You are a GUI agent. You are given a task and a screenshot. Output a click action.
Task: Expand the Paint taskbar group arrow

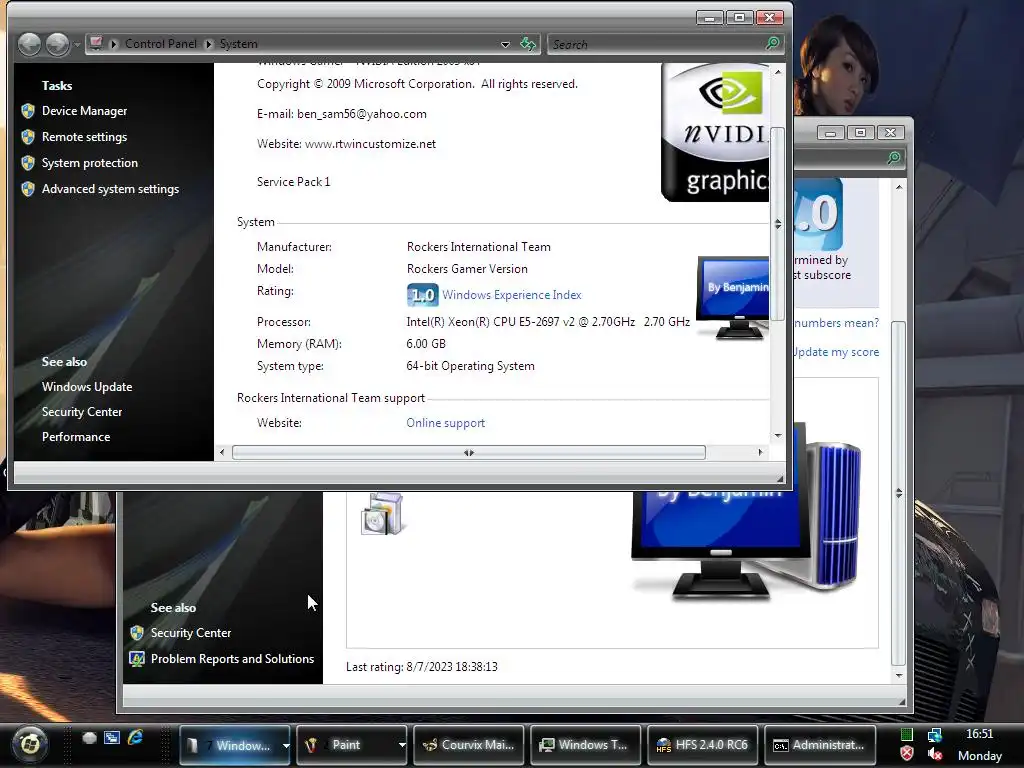tap(402, 745)
